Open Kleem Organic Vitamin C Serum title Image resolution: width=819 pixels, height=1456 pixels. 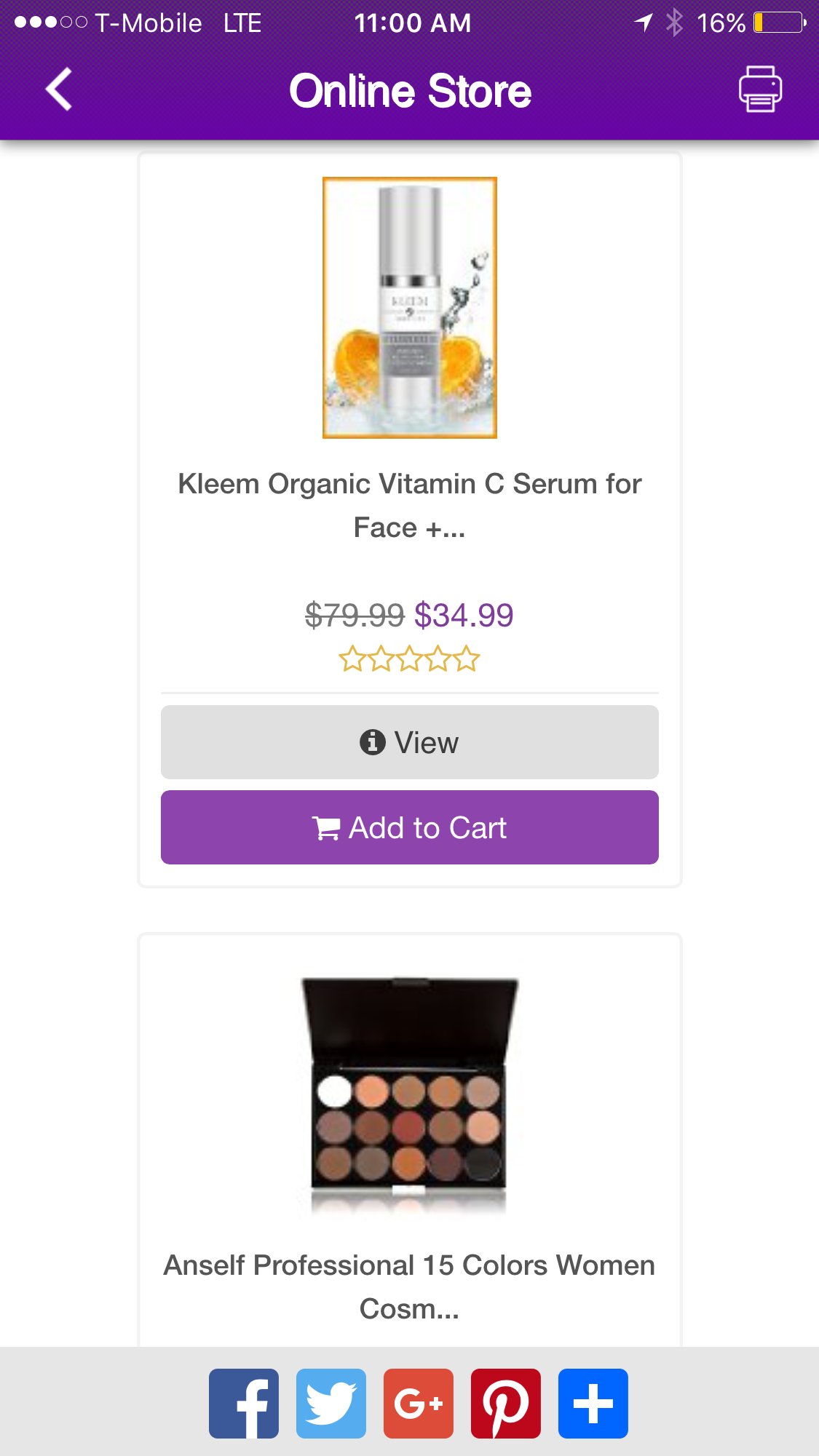pyautogui.click(x=409, y=505)
